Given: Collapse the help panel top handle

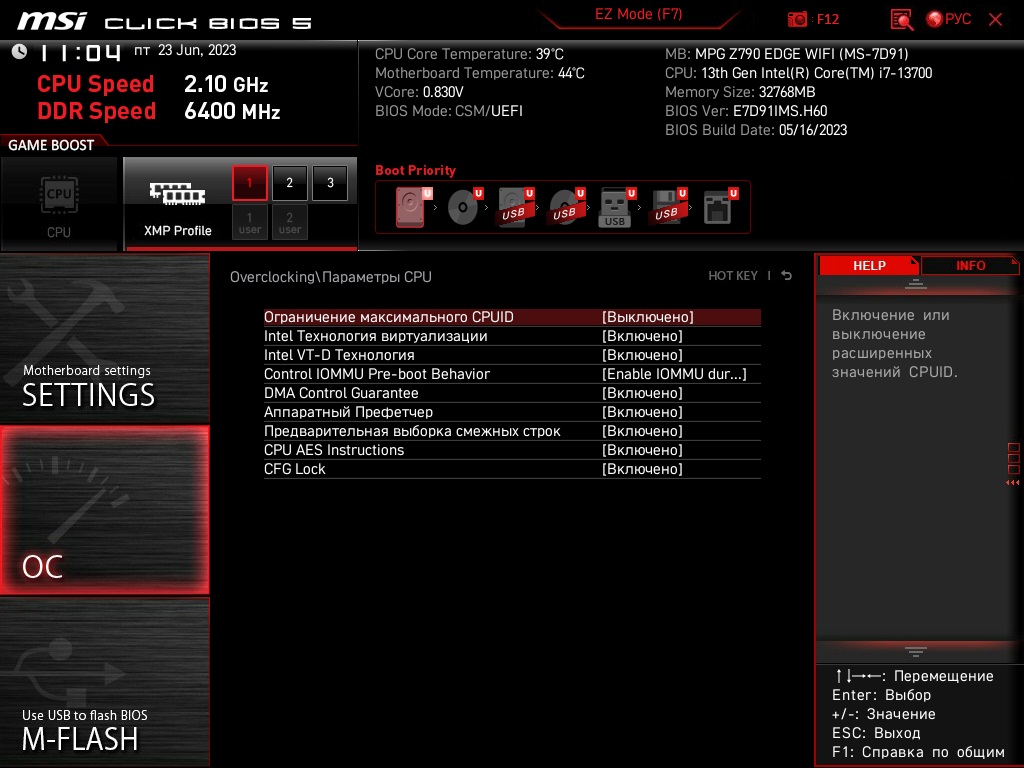Looking at the screenshot, I should click(915, 284).
